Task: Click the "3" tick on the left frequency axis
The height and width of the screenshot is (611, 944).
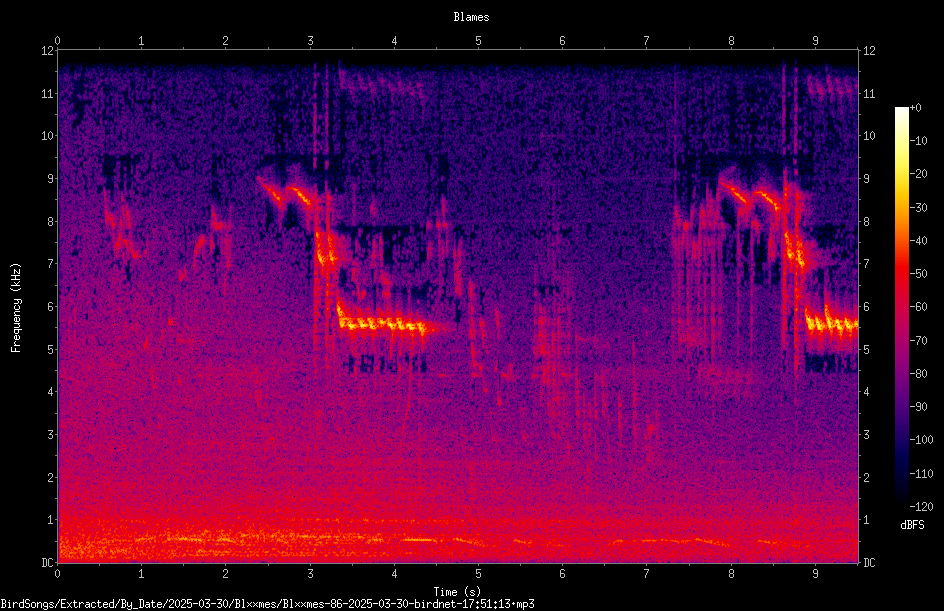Action: (50, 435)
